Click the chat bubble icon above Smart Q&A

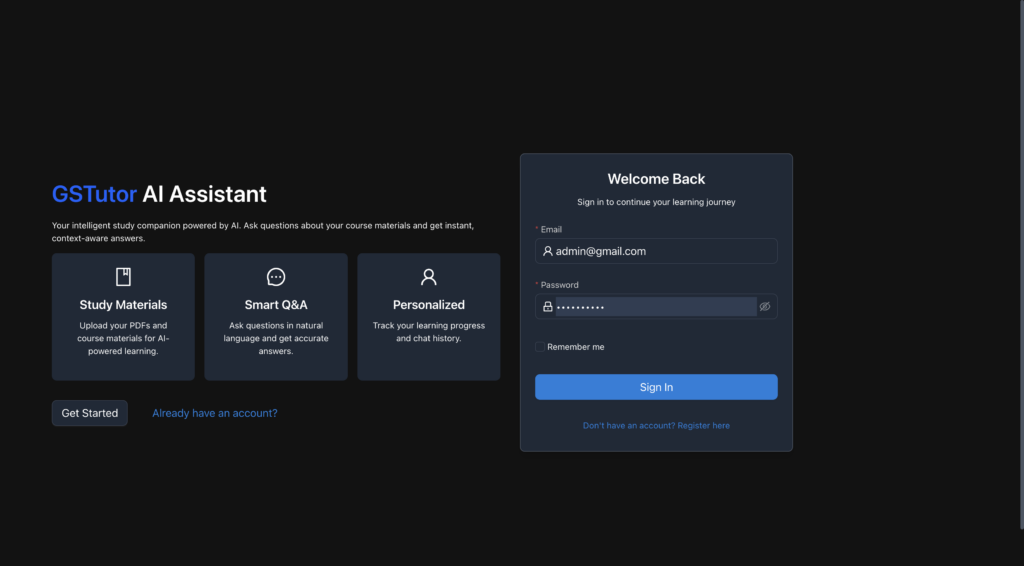tap(276, 277)
